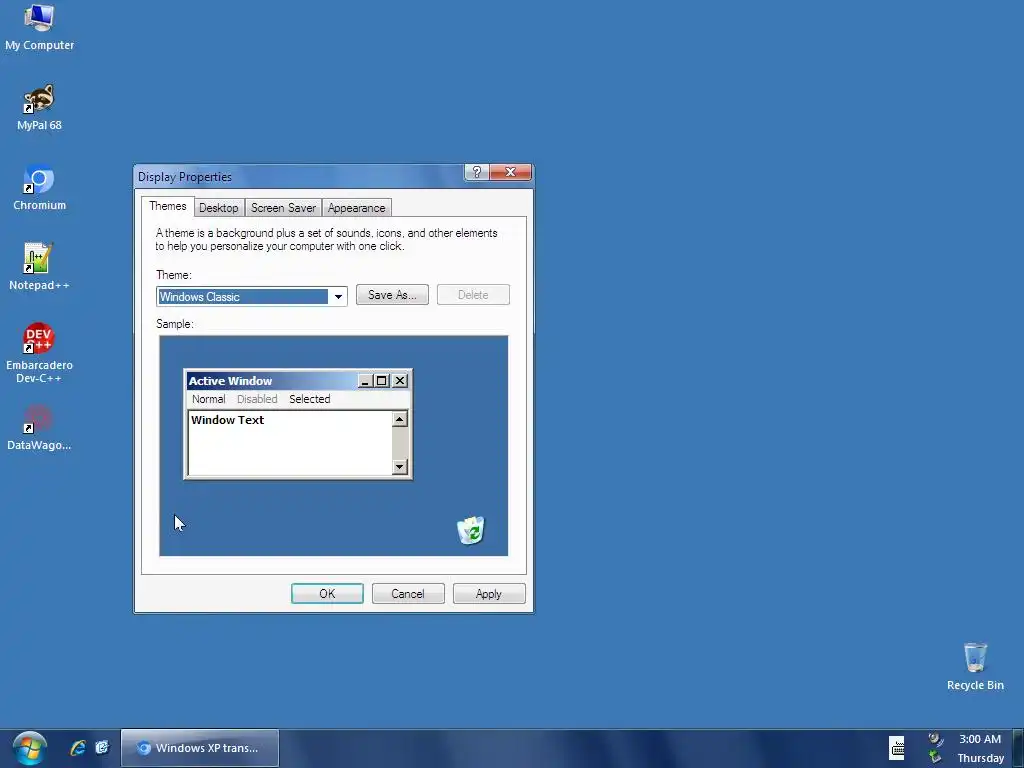Switch to the Desktop tab
Viewport: 1024px width, 768px height.
(219, 208)
